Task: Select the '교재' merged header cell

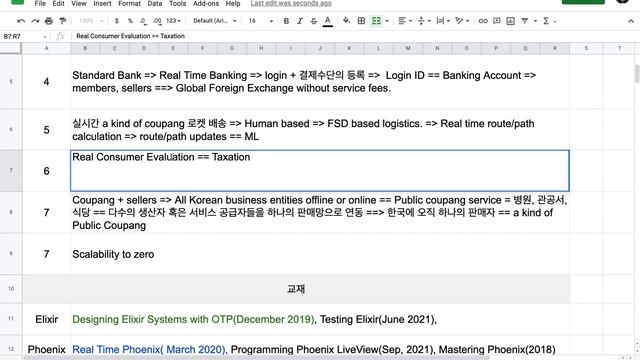Action: tap(296, 289)
